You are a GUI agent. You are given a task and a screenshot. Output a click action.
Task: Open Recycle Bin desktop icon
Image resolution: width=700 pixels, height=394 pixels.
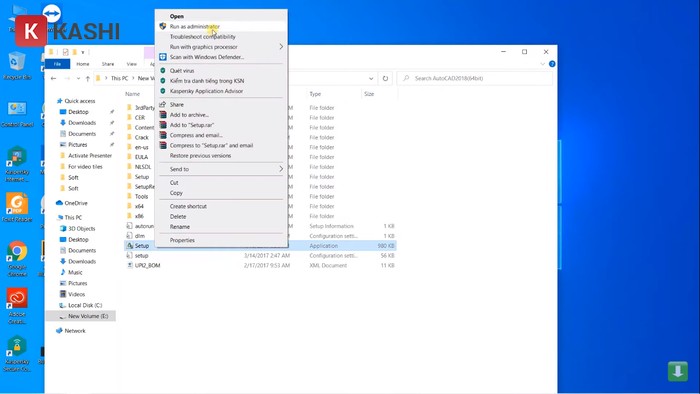click(x=17, y=66)
